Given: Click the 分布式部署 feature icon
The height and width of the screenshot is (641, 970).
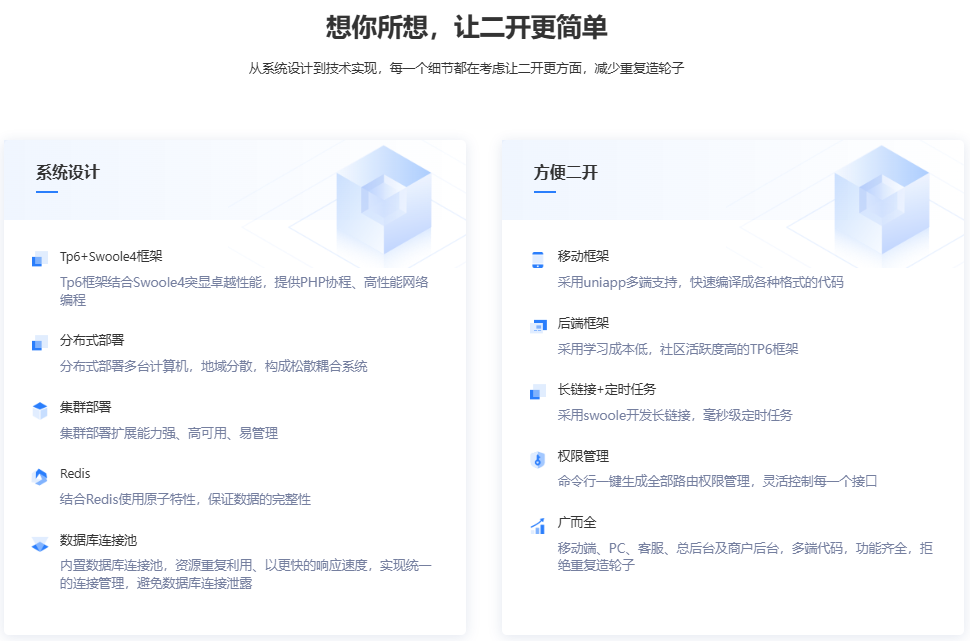Looking at the screenshot, I should coord(40,343).
